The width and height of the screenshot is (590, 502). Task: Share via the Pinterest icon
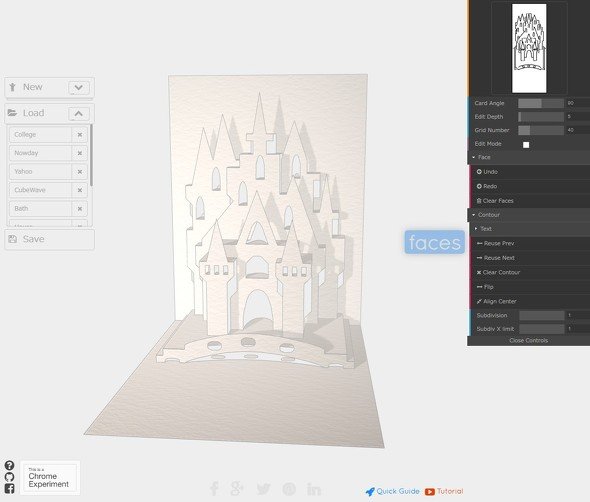pos(289,489)
